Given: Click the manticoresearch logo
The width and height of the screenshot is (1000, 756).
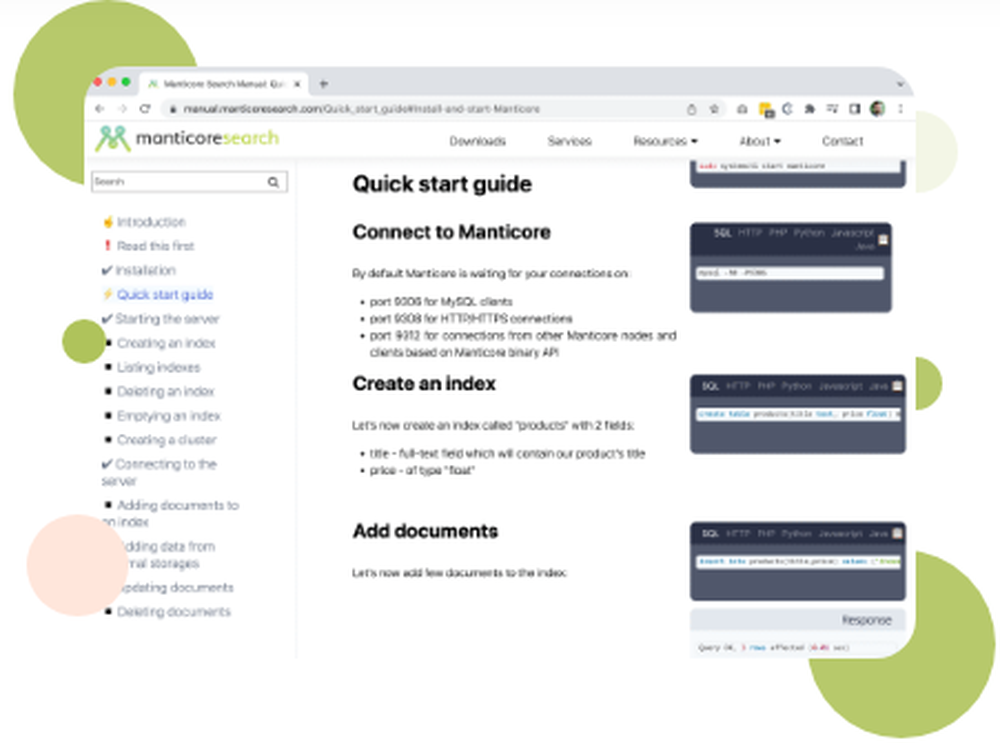Looking at the screenshot, I should [x=187, y=138].
